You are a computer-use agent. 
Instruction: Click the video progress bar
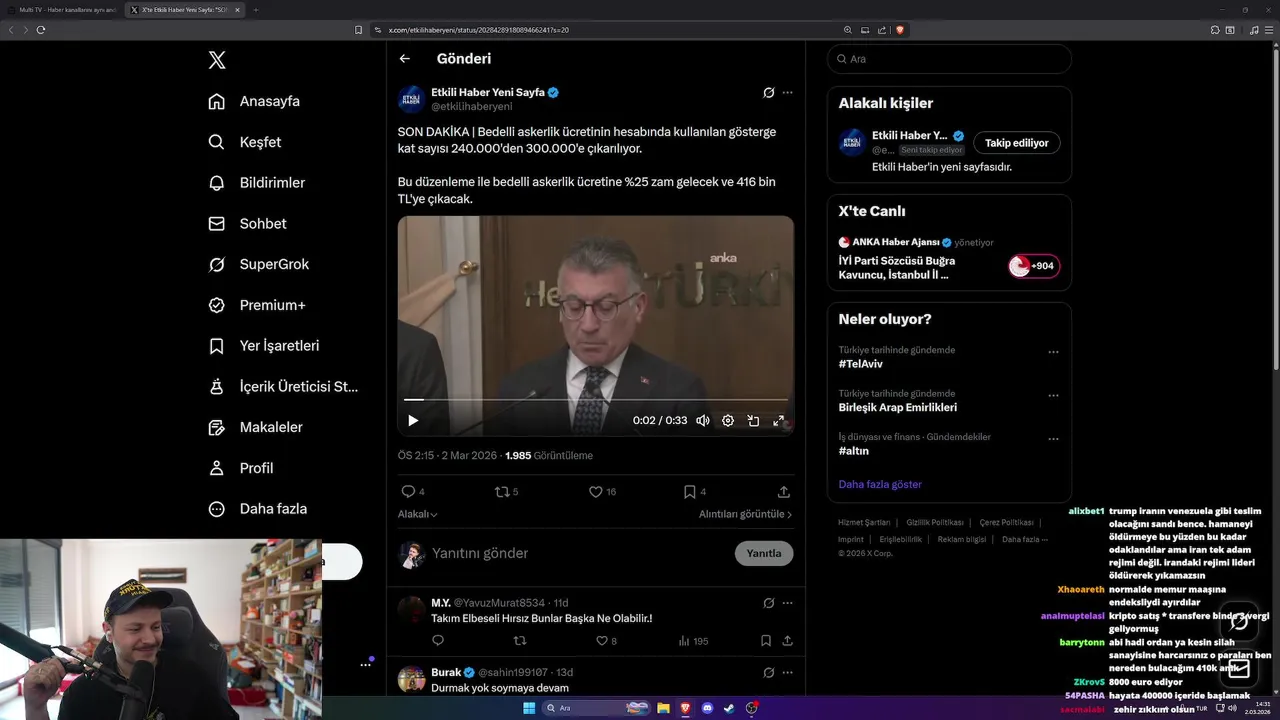coord(596,399)
